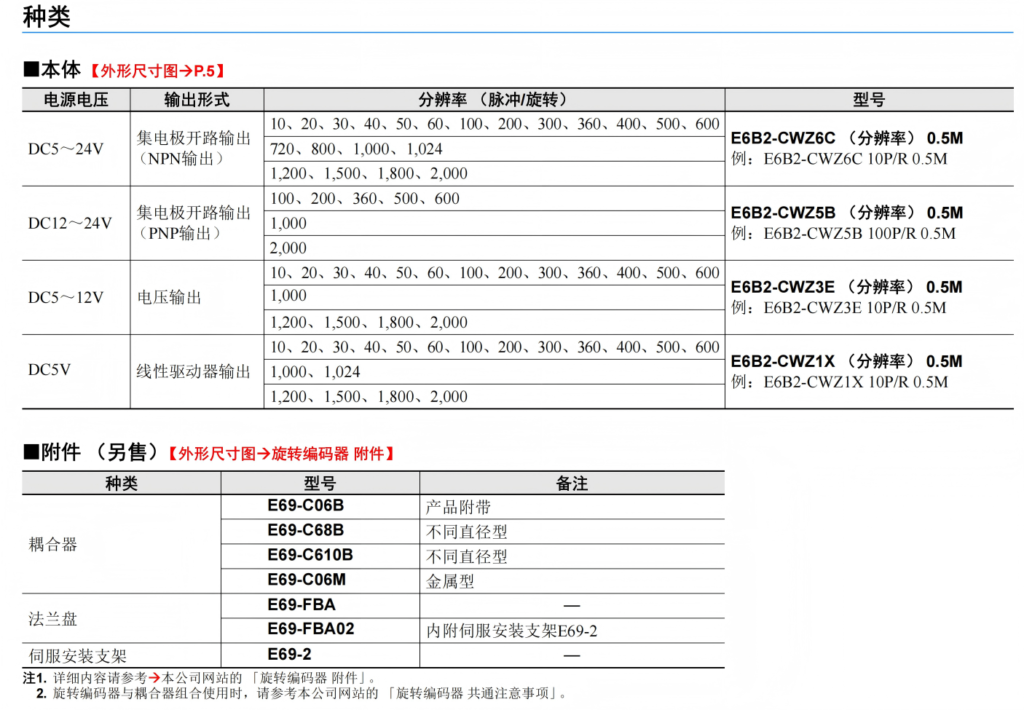Image resolution: width=1024 pixels, height=710 pixels.
Task: Select the 耦合器 category cell
Action: coord(54,544)
